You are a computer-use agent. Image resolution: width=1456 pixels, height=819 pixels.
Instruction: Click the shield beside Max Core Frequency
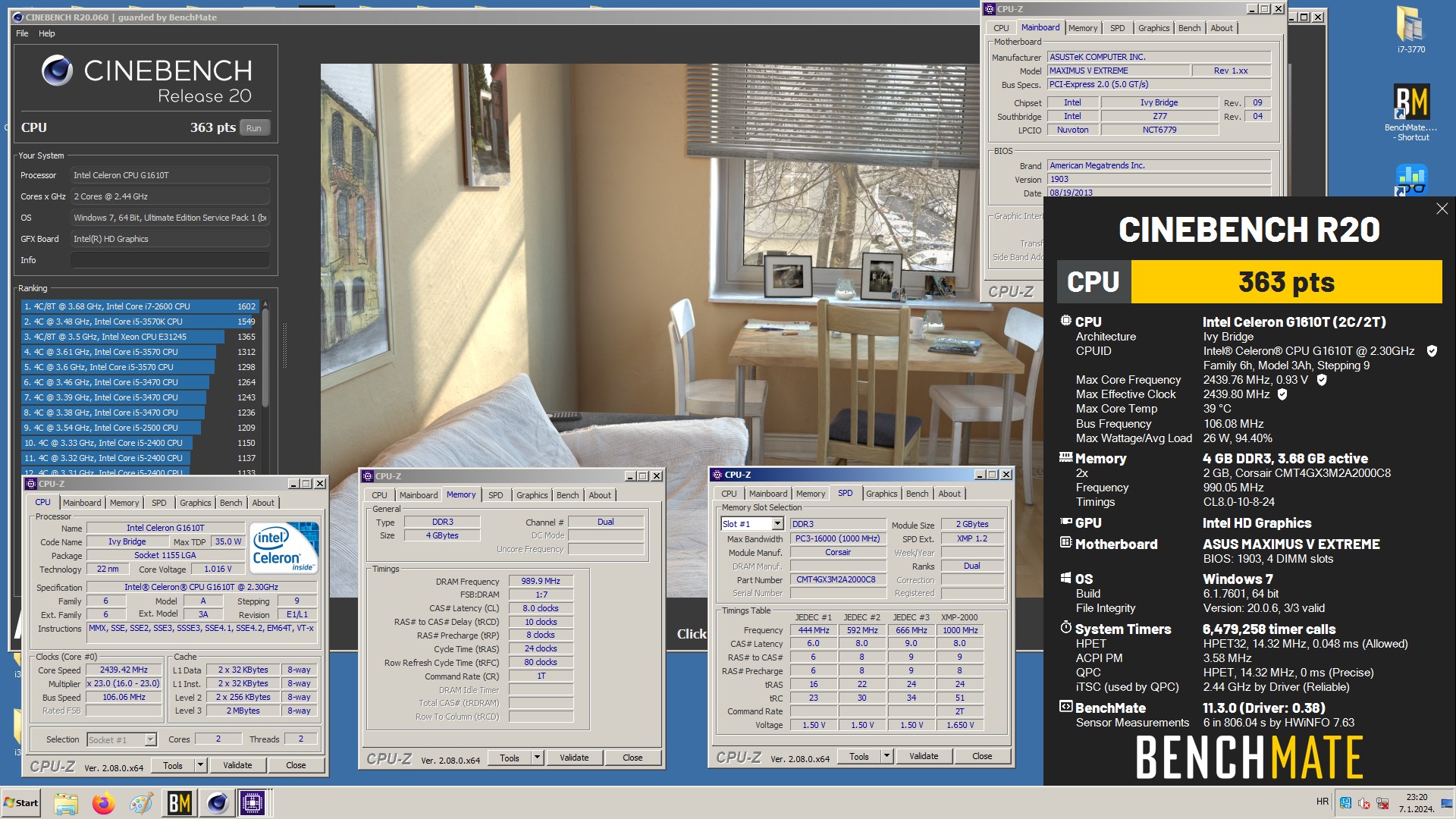(1322, 380)
